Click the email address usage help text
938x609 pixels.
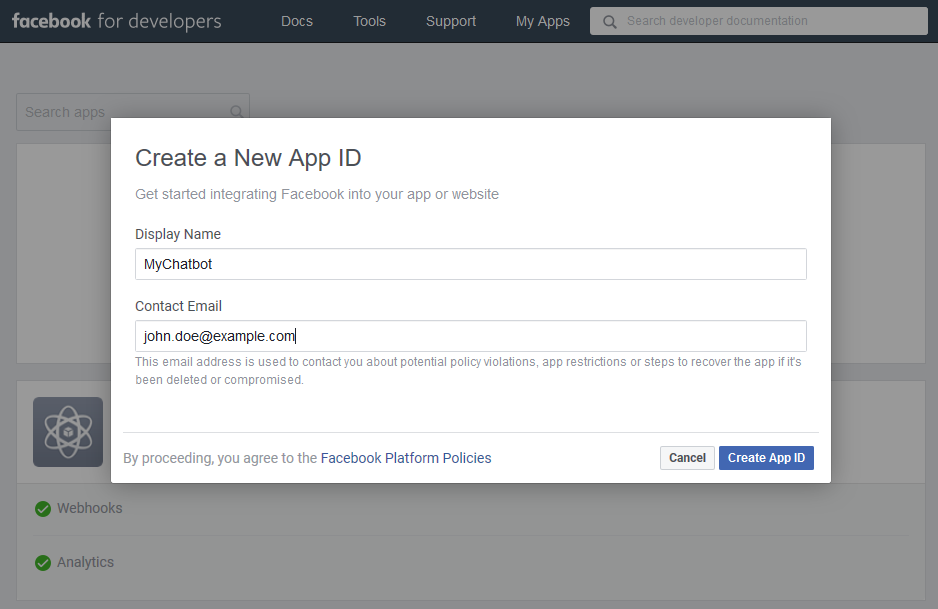click(x=468, y=371)
